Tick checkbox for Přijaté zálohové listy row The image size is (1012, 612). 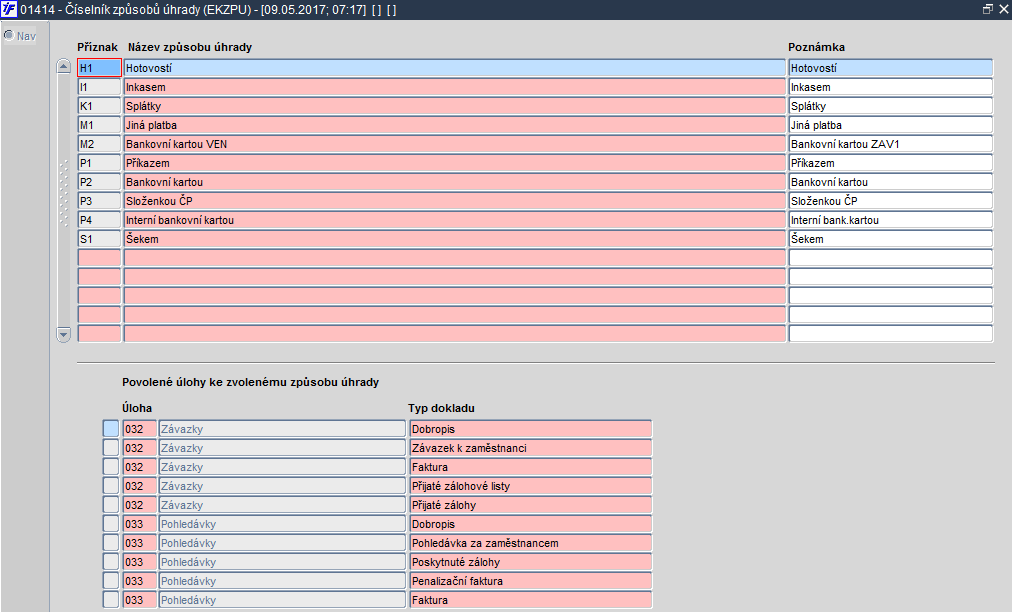[x=111, y=485]
